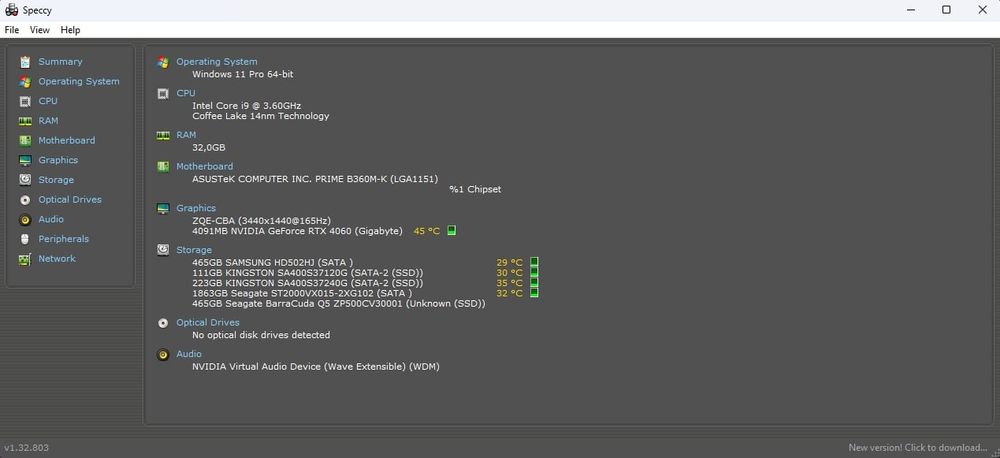1000x458 pixels.
Task: Click the RAM heading link in summary
Action: coord(186,135)
